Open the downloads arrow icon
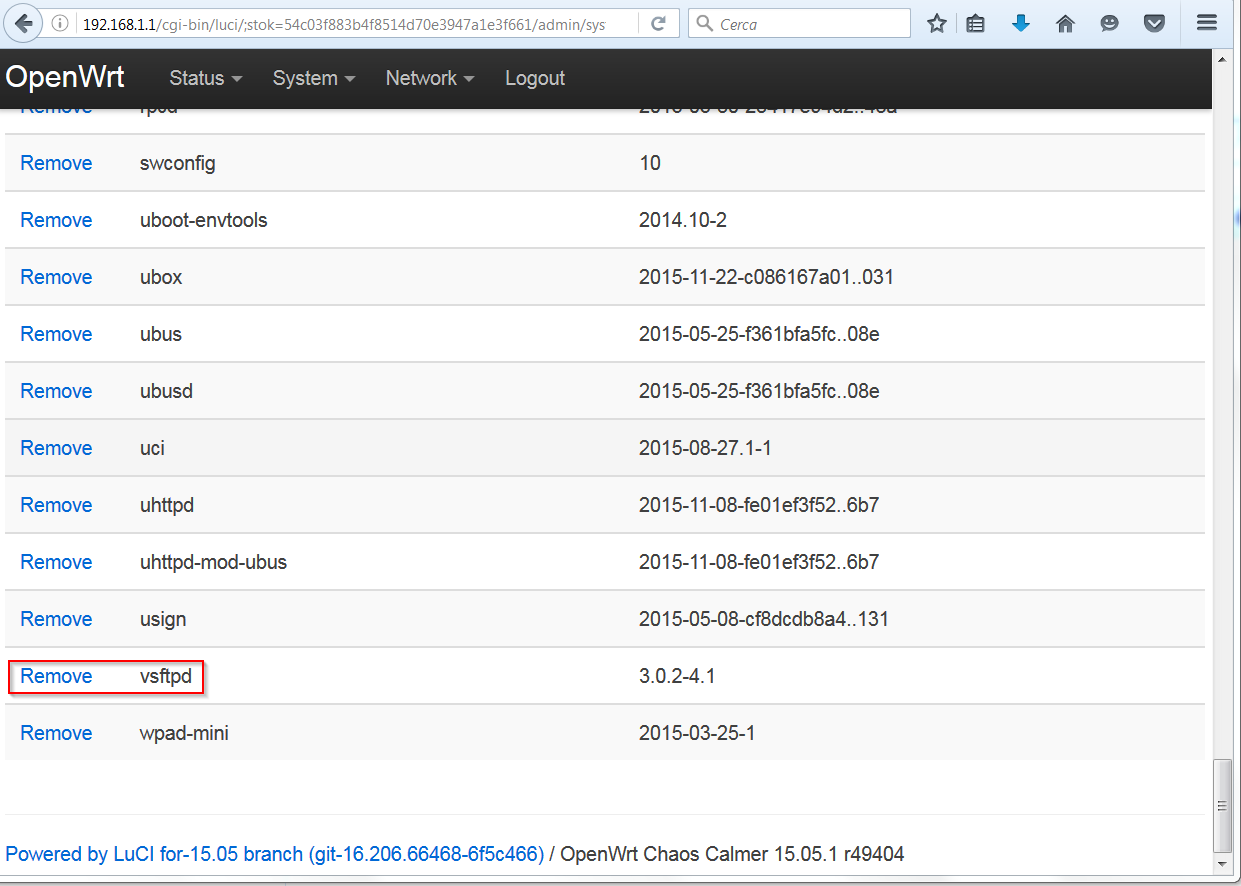 click(1020, 23)
